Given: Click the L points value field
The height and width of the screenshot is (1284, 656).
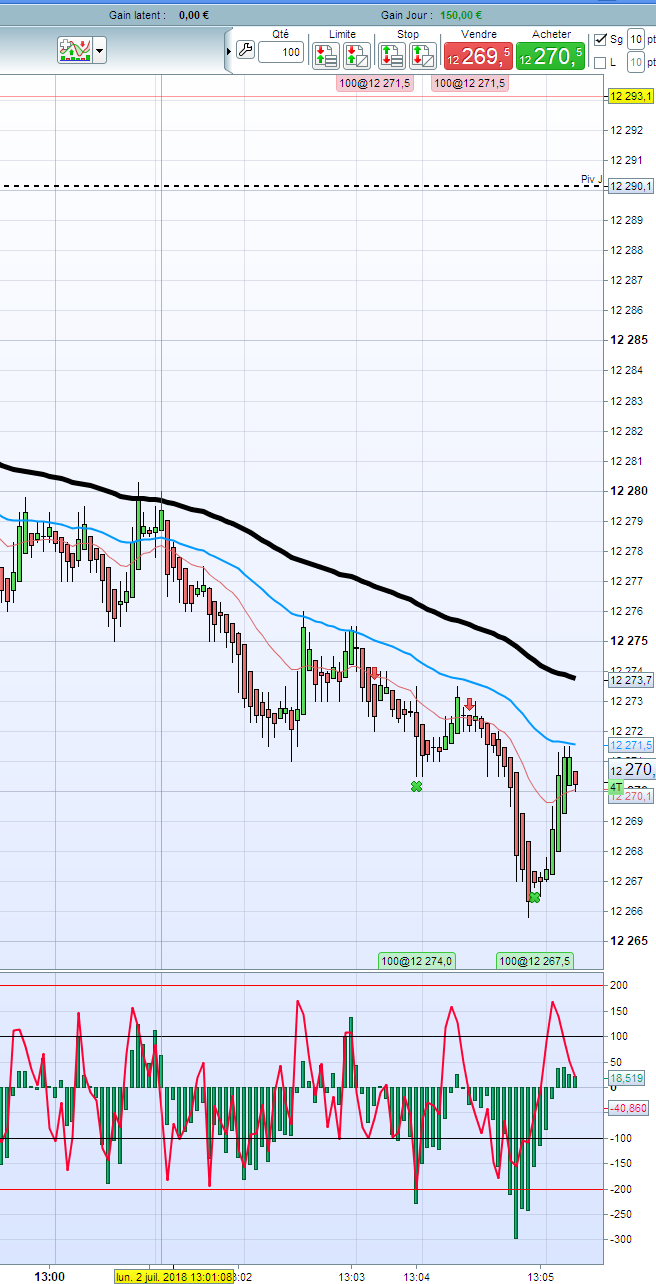Looking at the screenshot, I should click(x=635, y=63).
